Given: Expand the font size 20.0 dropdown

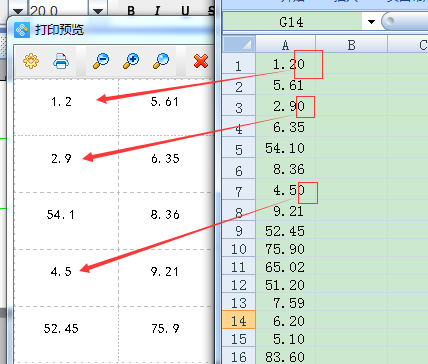Looking at the screenshot, I should (98, 11).
